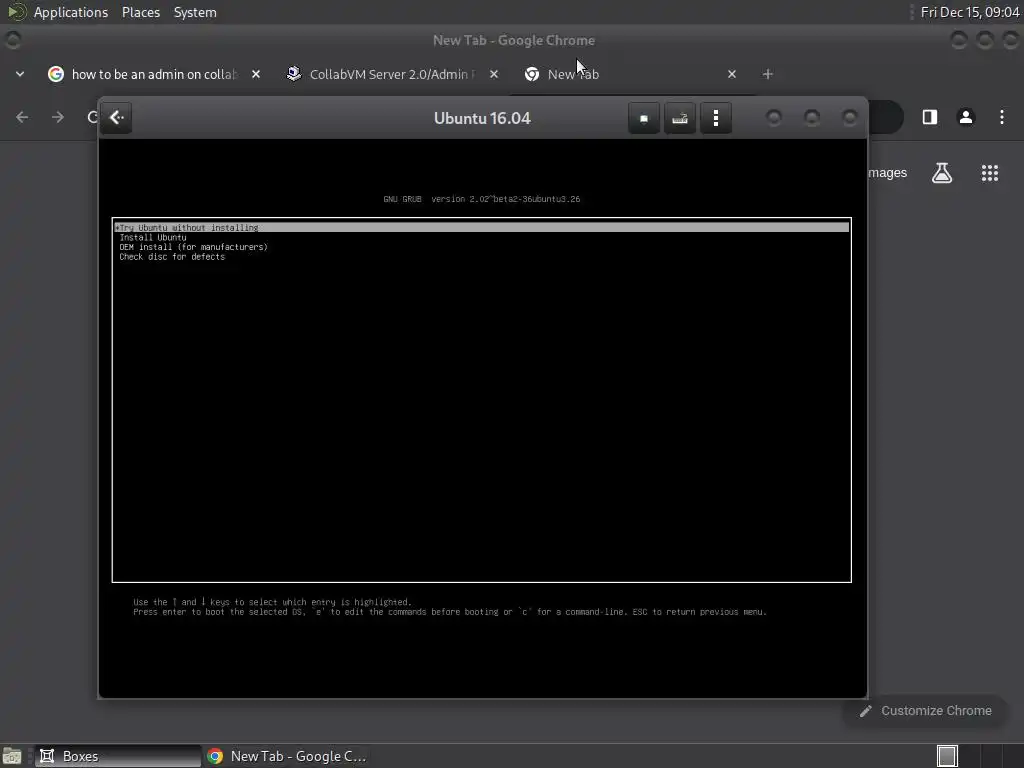The image size is (1024, 768).
Task: Click Chrome's back navigation arrow
Action: coord(22,117)
